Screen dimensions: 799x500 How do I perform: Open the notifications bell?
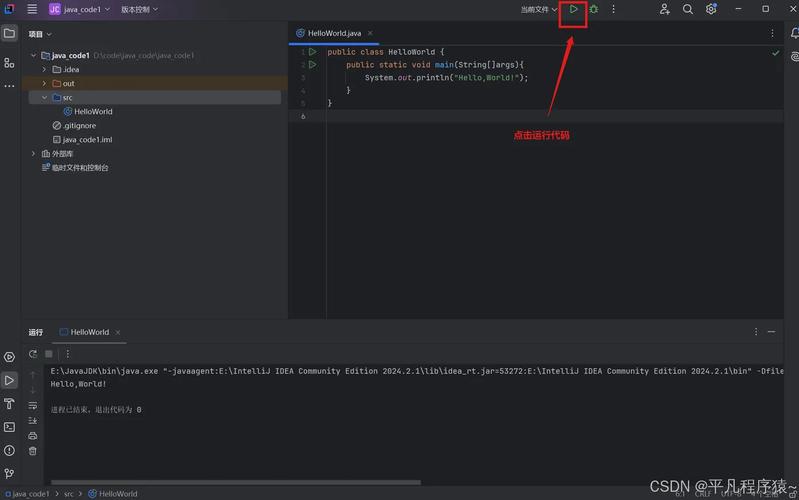[x=794, y=34]
